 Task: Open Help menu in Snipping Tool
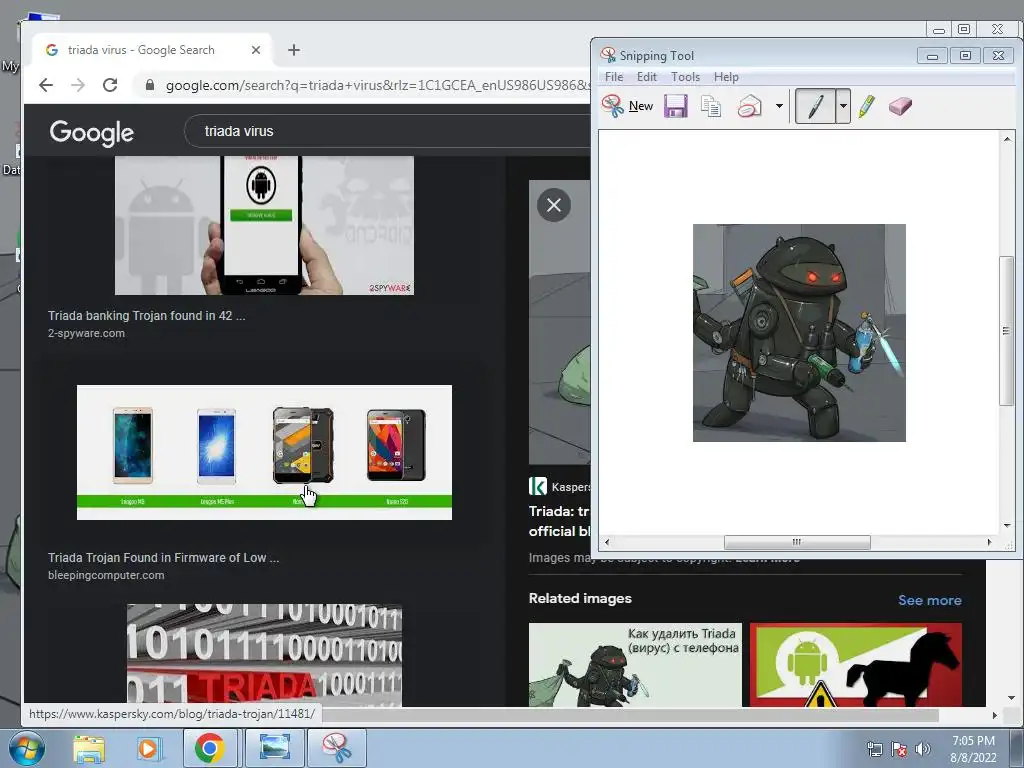click(x=726, y=77)
